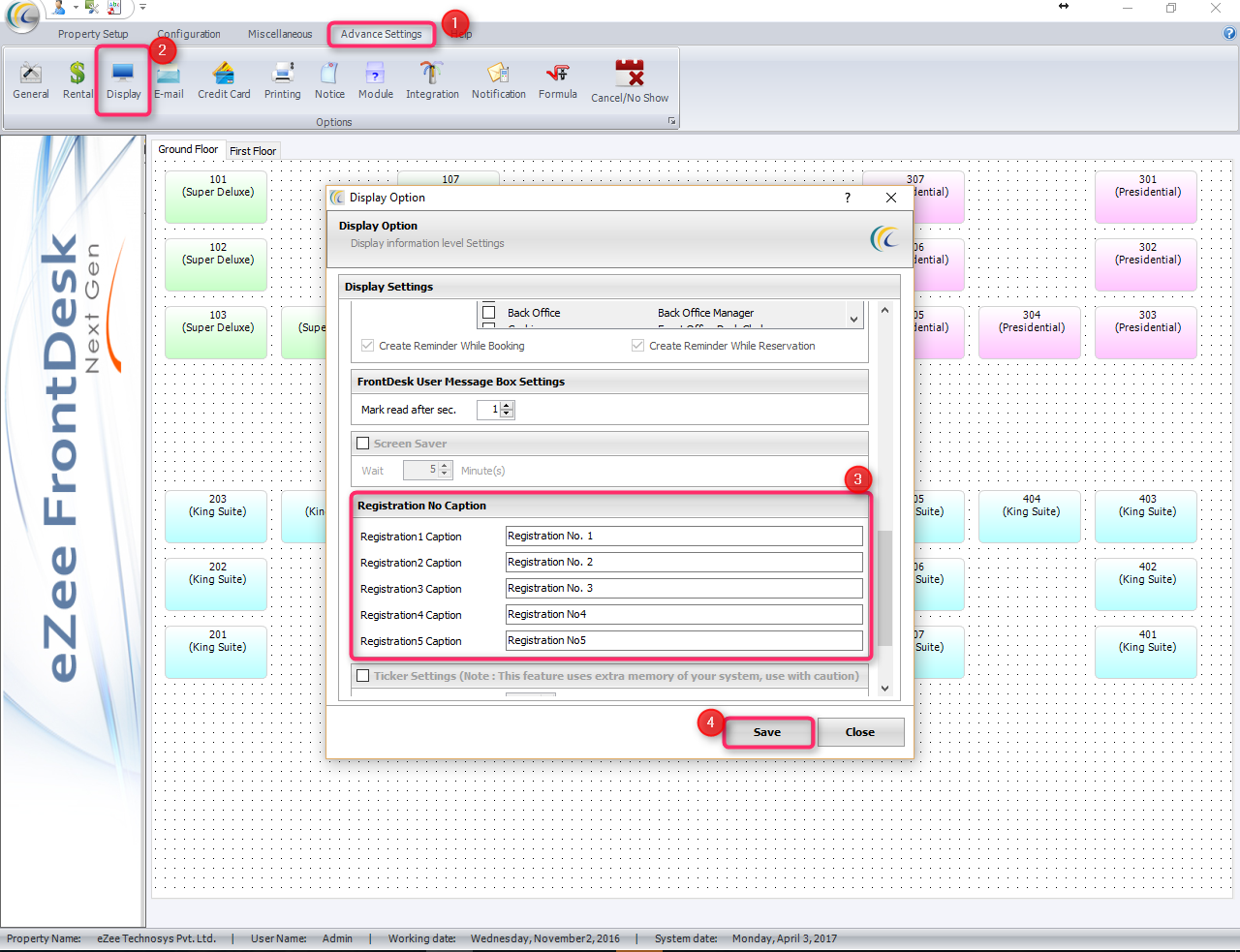Screen dimensions: 1240x952
Task: Select room 203 King Suite
Action: tap(216, 517)
